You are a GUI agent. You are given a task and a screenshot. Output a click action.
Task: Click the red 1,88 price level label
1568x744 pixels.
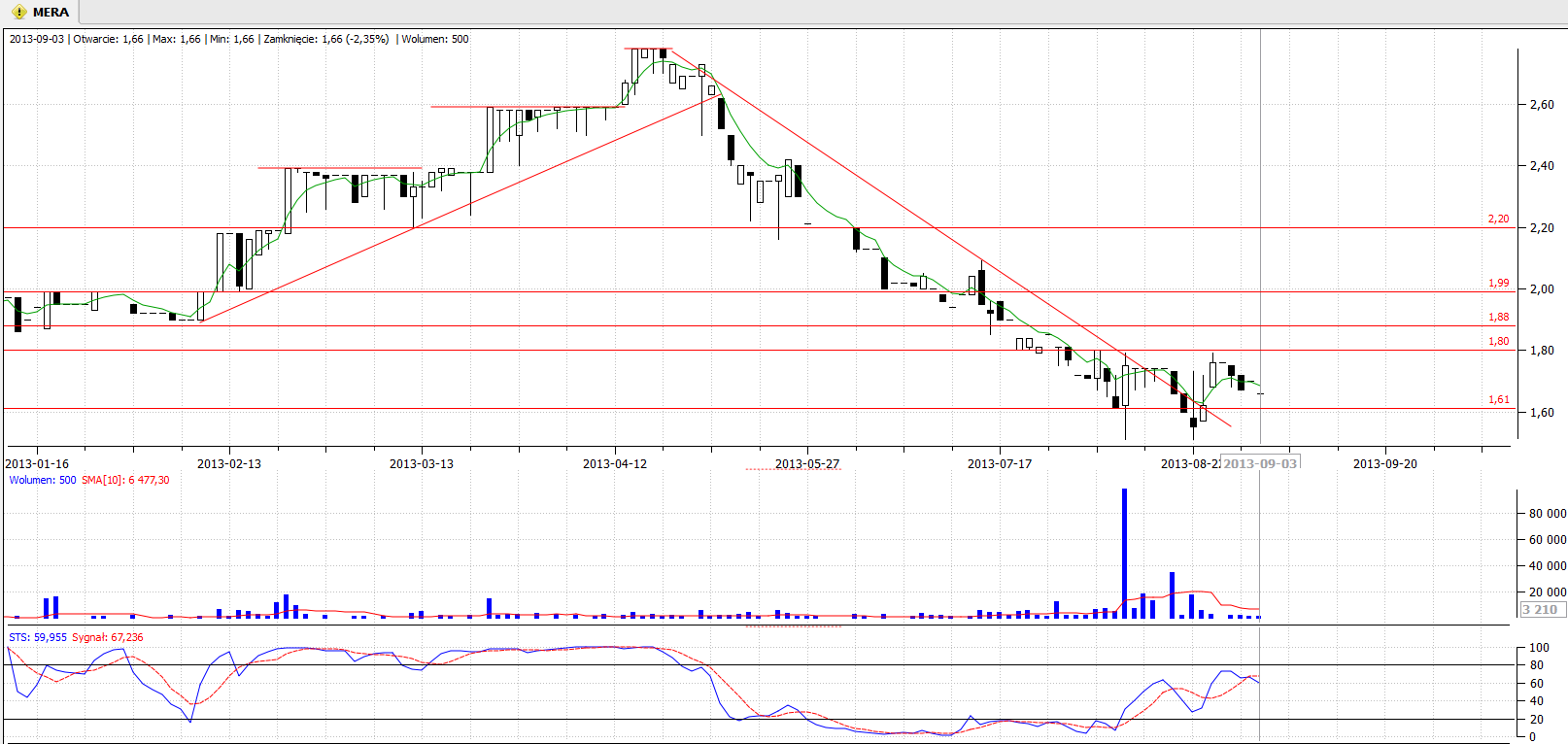point(1498,318)
